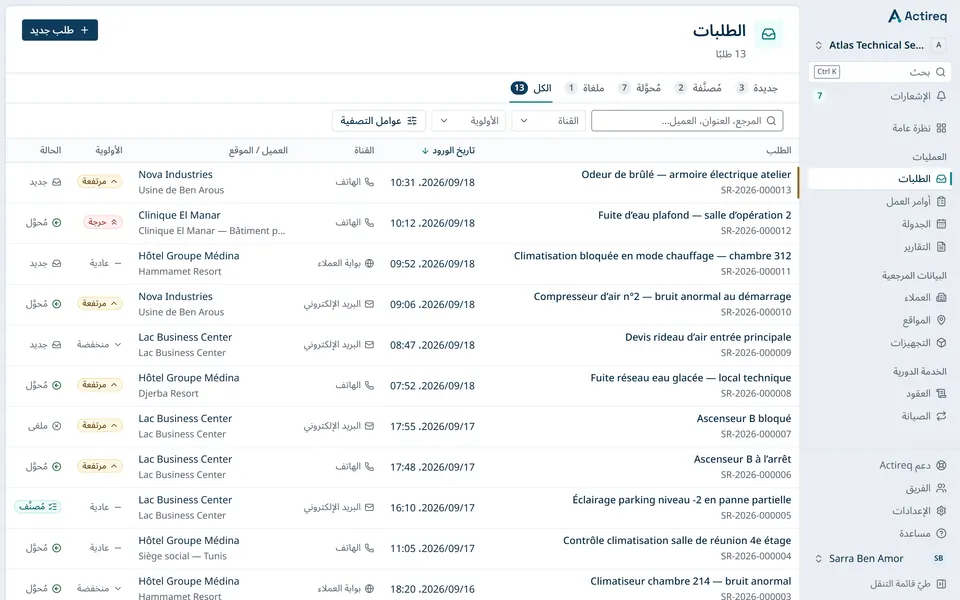960x600 pixels.
Task: Click the email icon in SR-2026-000010 row
Action: (369, 304)
